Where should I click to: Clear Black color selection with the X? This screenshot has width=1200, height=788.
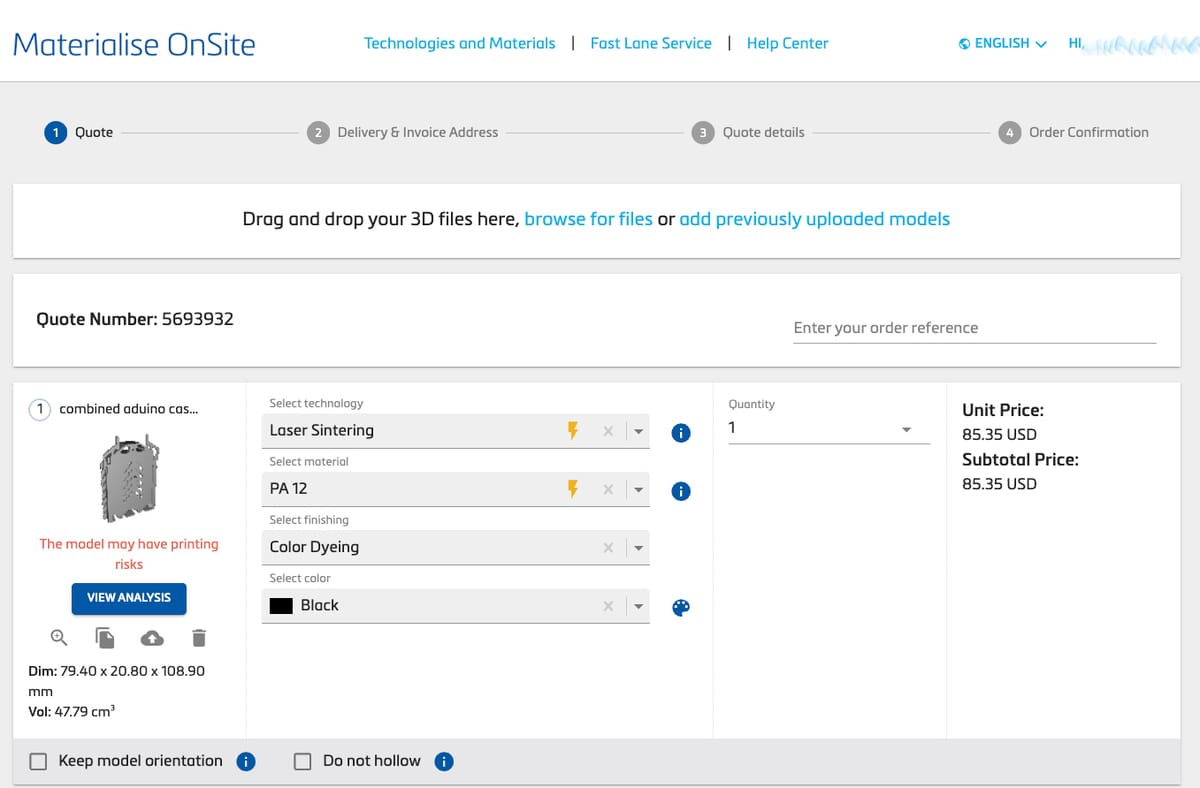pyautogui.click(x=607, y=606)
